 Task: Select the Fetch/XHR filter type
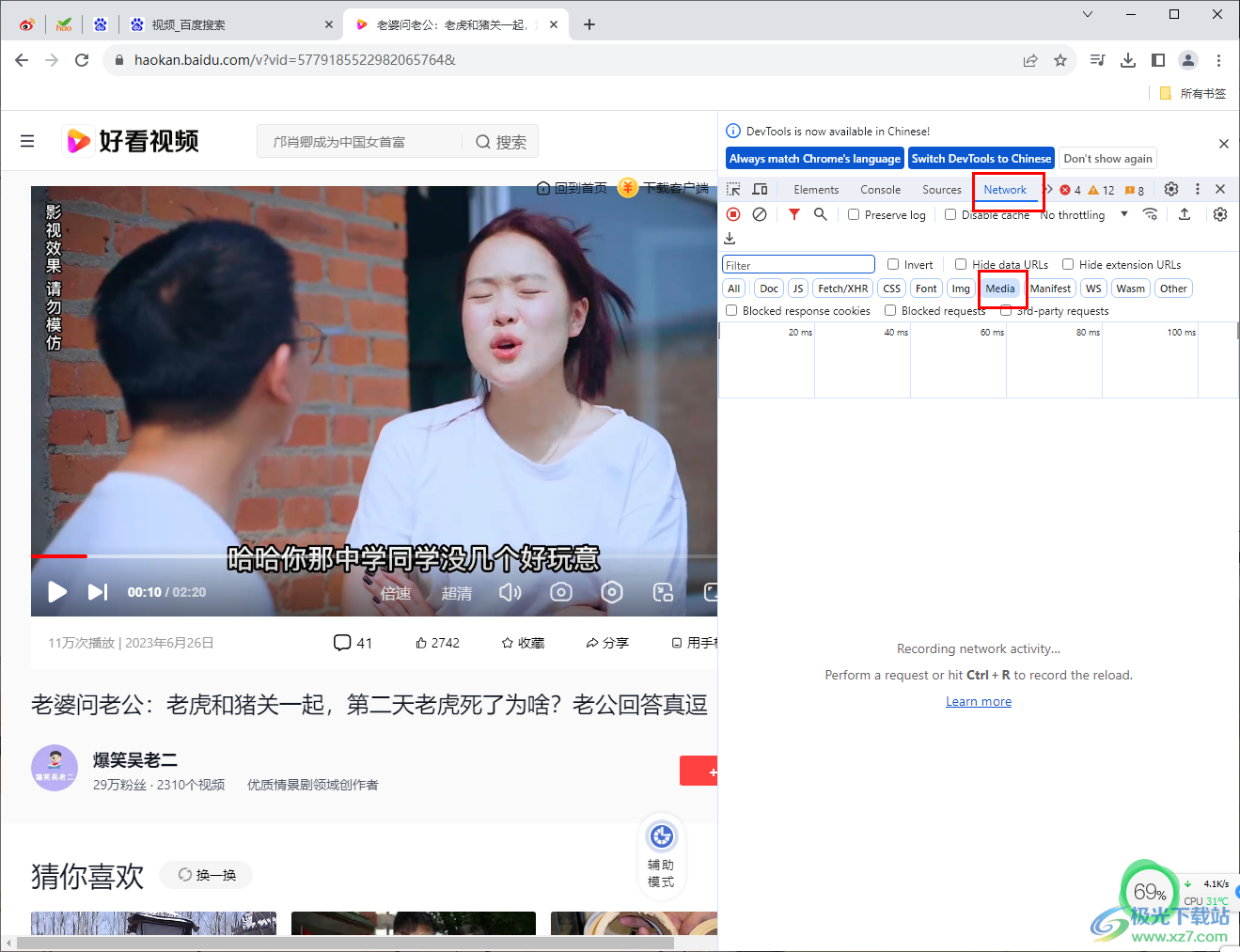842,289
